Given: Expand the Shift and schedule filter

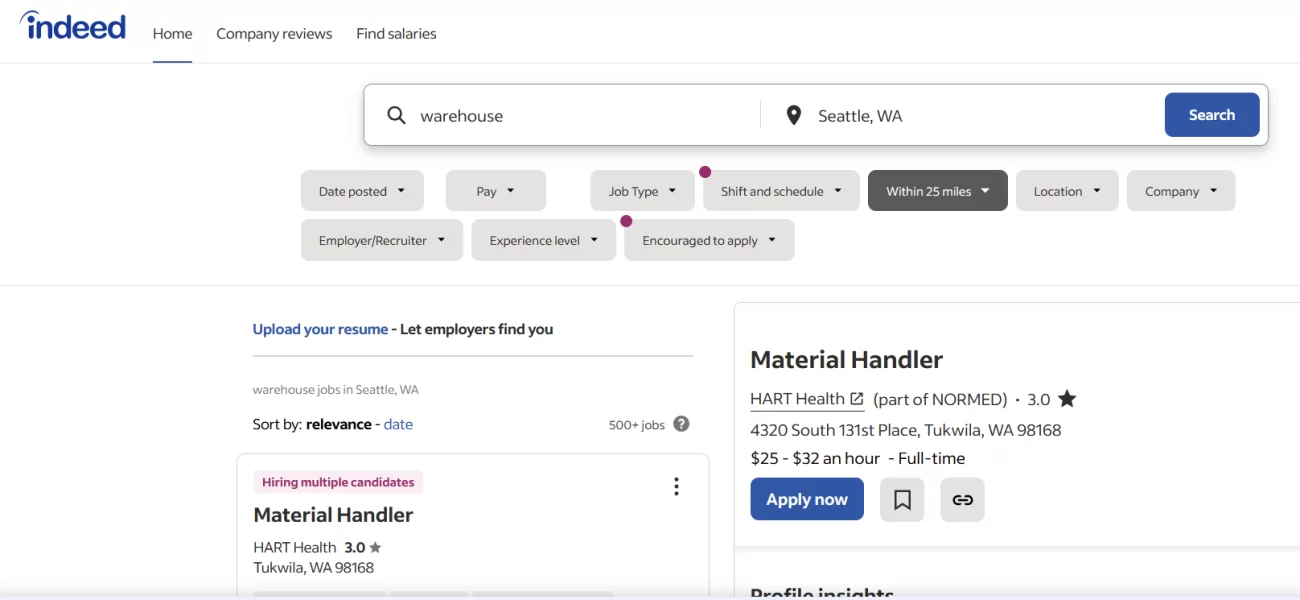Looking at the screenshot, I should [781, 191].
